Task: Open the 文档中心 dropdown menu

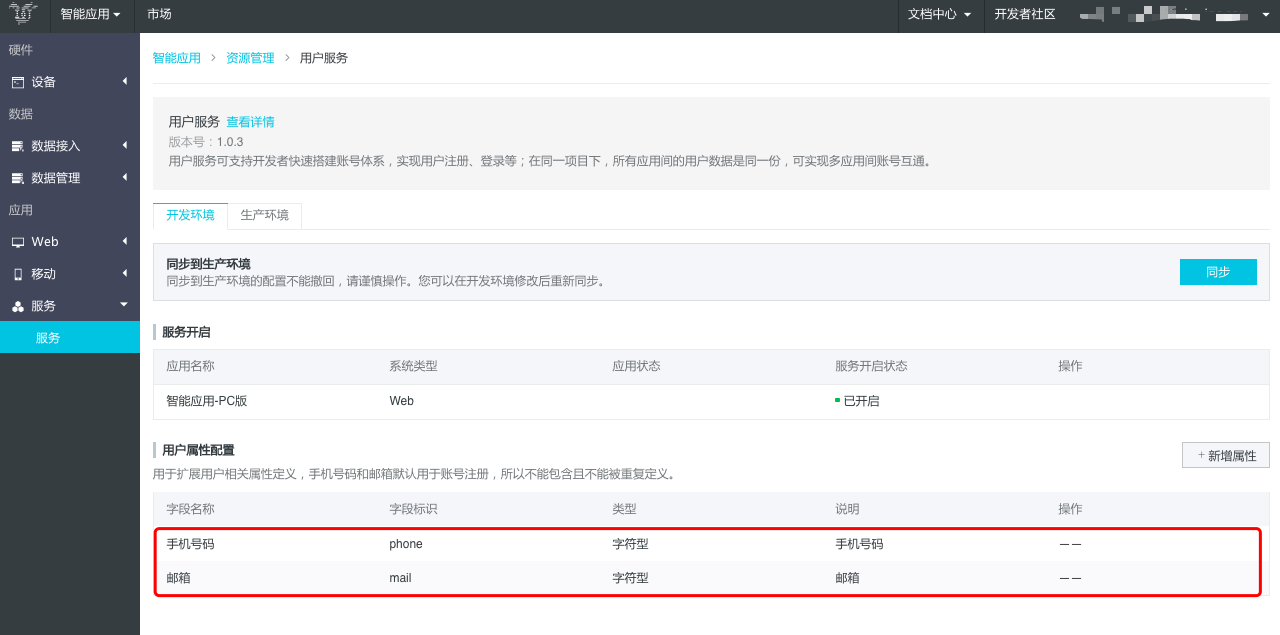Action: click(x=939, y=14)
